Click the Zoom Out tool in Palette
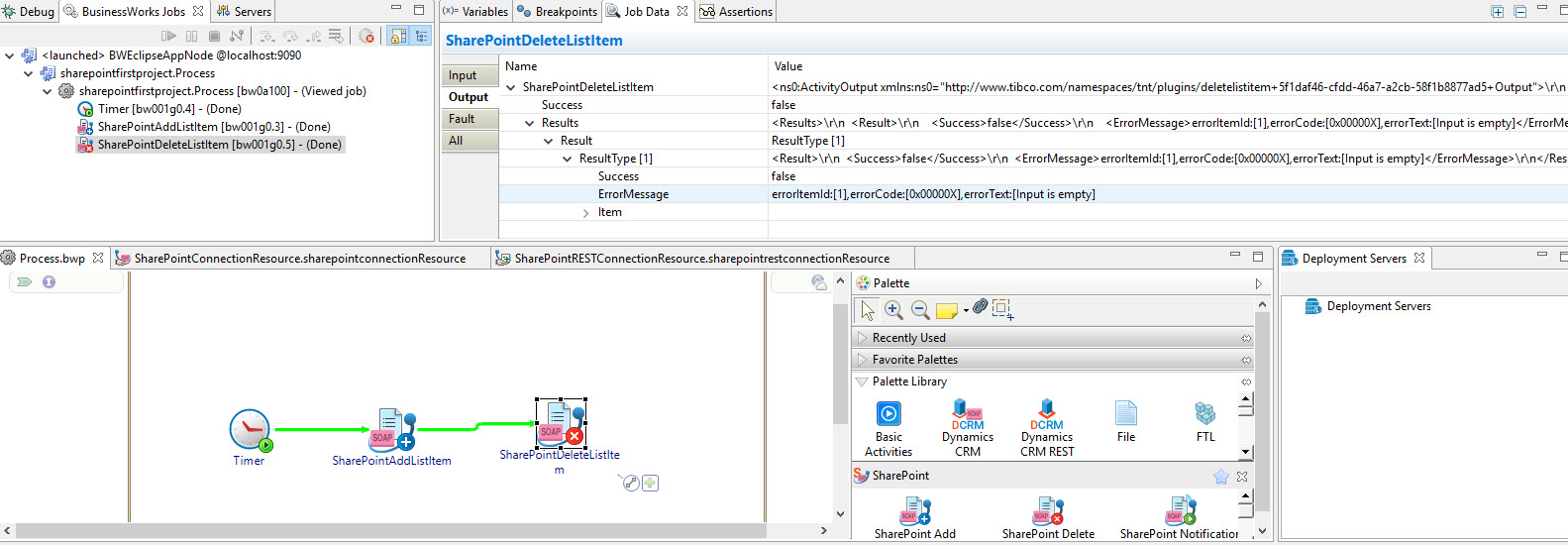1568x545 pixels. 920,310
